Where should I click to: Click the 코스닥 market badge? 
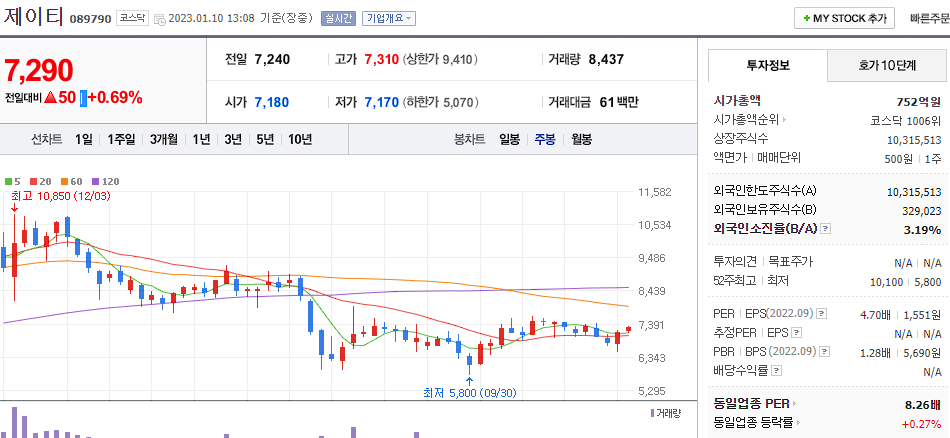coord(132,18)
